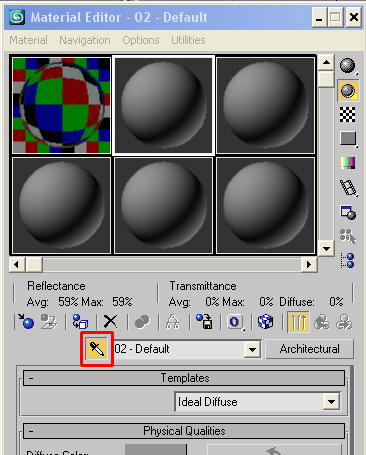Toggle the checkered Background pattern
The width and height of the screenshot is (366, 455).
(x=348, y=115)
